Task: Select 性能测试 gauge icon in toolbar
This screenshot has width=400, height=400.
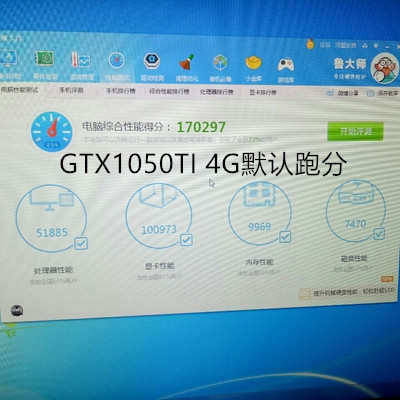Action: point(116,61)
